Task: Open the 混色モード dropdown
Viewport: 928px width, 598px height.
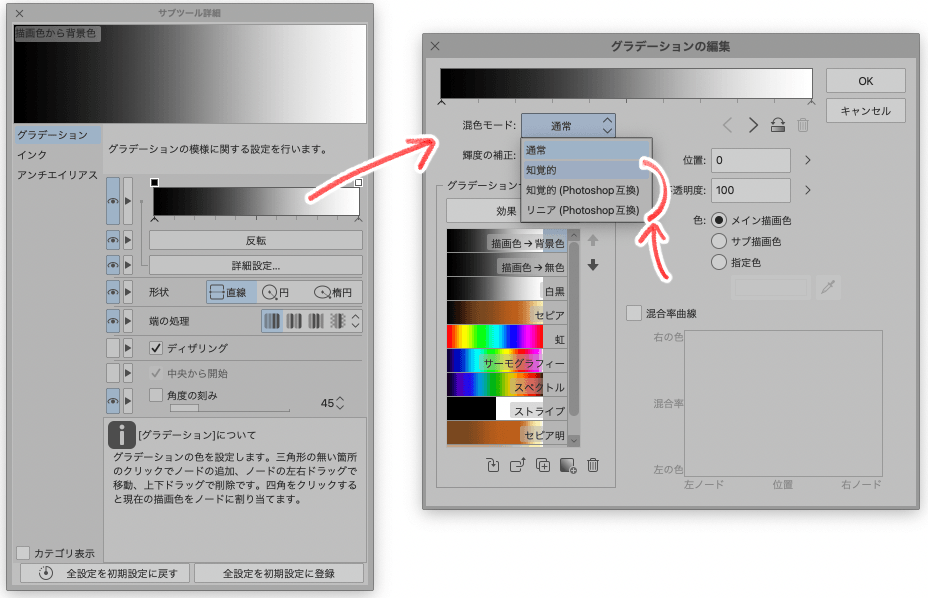Action: [x=568, y=126]
